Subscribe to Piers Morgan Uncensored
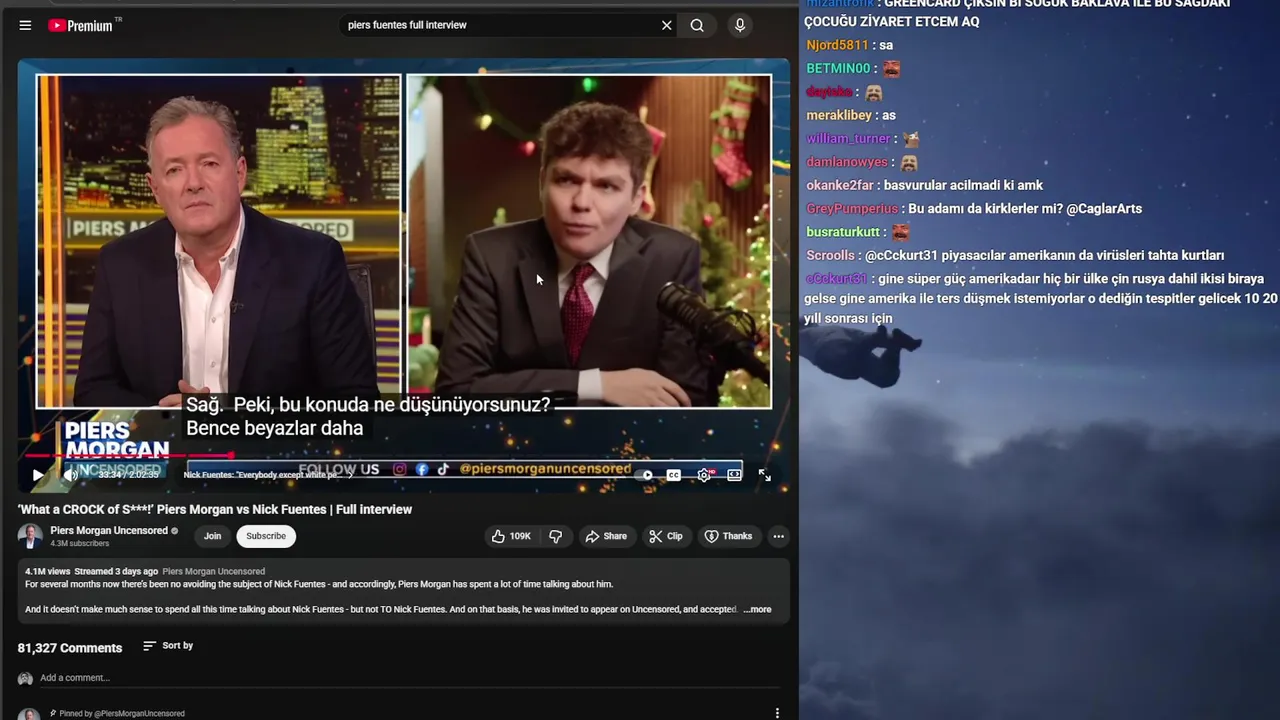Viewport: 1280px width, 720px height. 266,536
